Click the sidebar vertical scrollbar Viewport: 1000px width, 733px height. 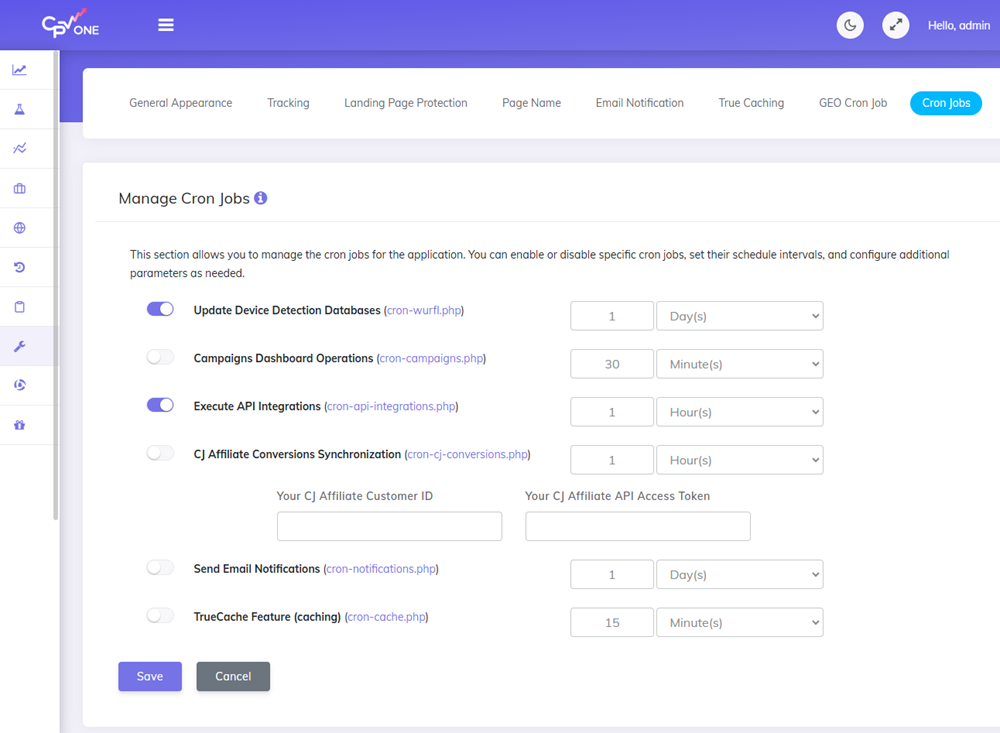(x=55, y=287)
